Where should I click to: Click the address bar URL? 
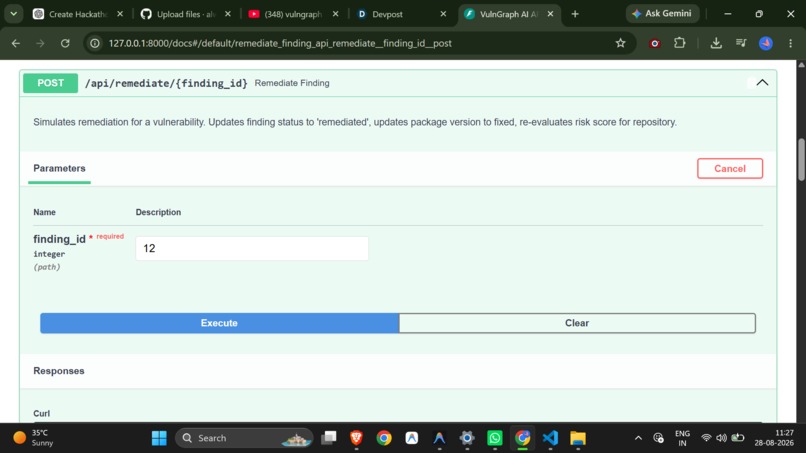(280, 43)
